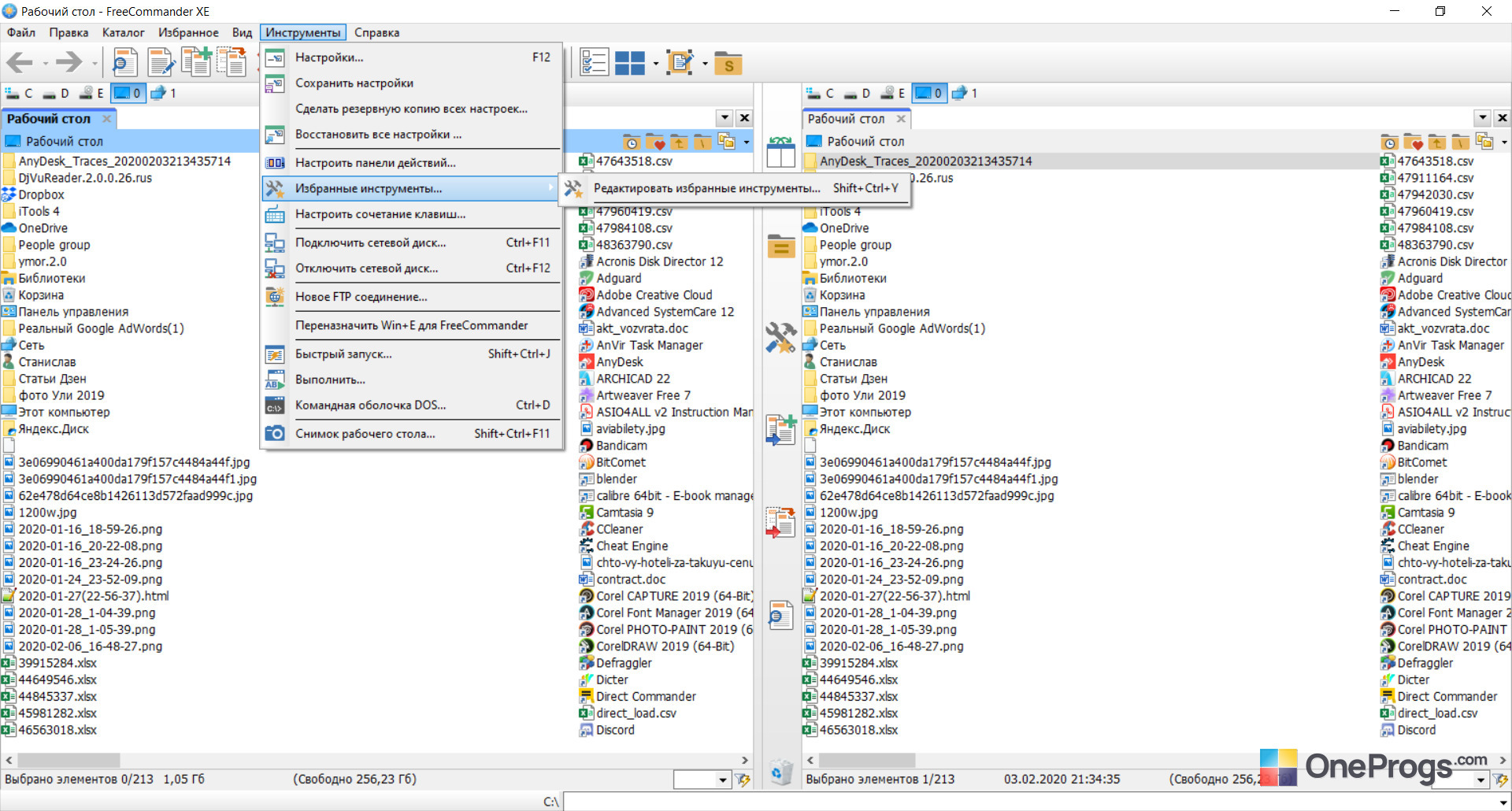Select Dropbox folder in left panel
Image resolution: width=1512 pixels, height=811 pixels.
pyautogui.click(x=41, y=195)
